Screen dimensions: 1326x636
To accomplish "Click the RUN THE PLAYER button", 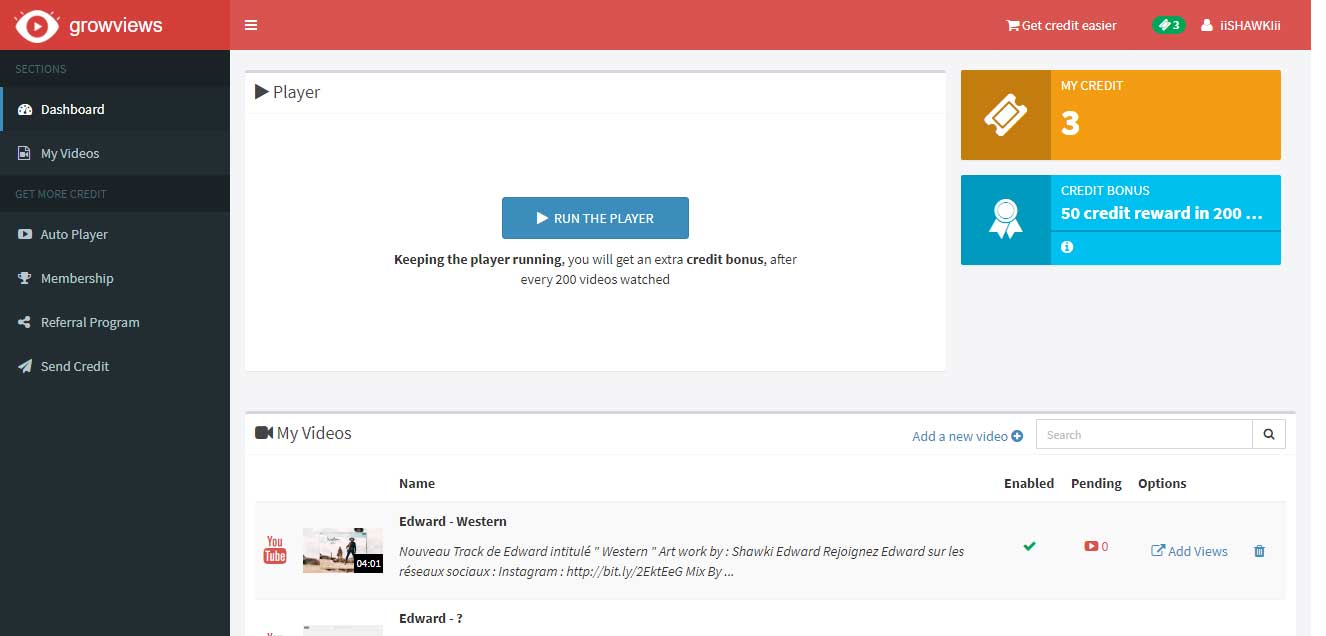I will [595, 218].
